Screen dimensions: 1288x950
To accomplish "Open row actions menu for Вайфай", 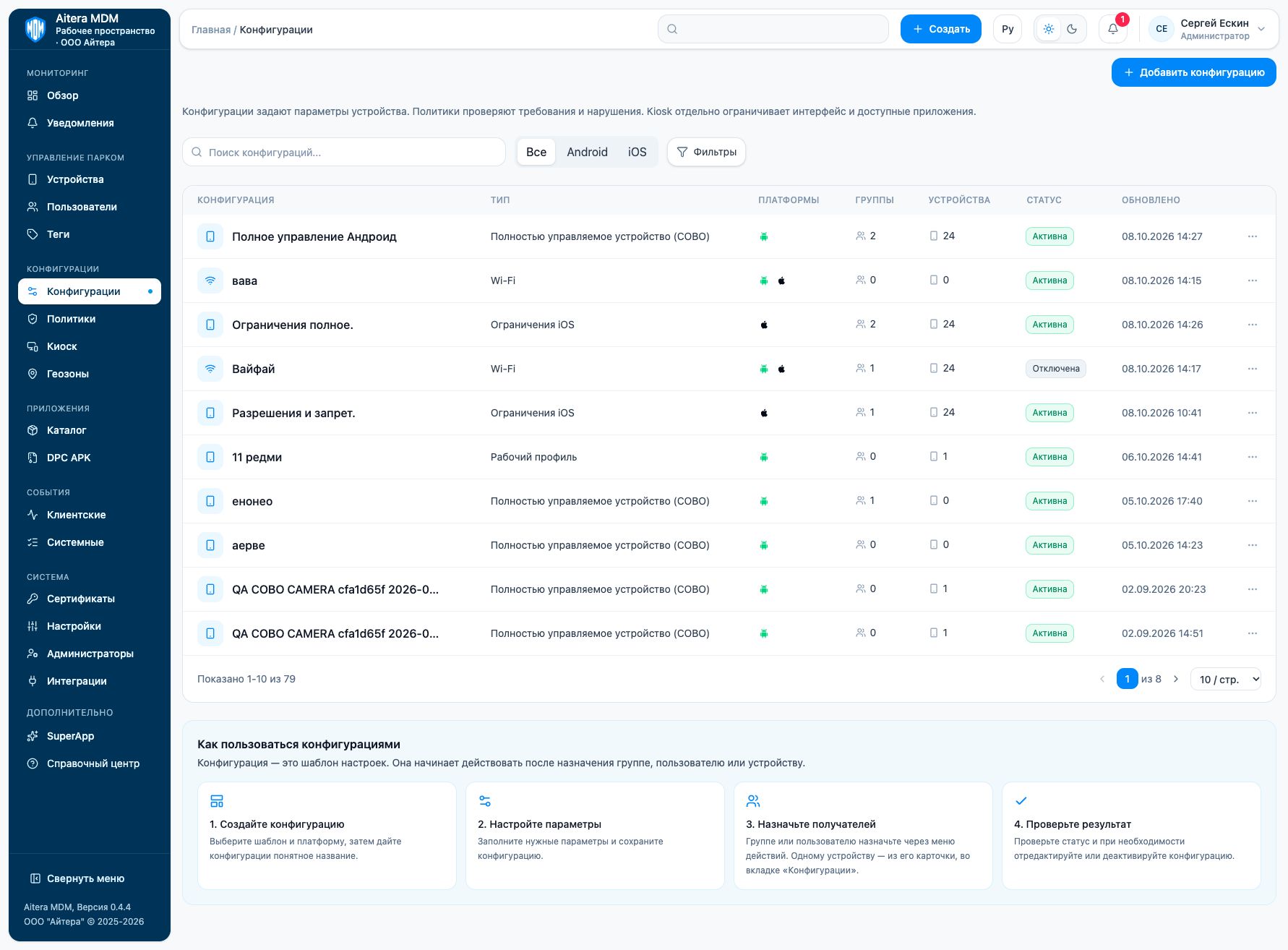I will (x=1253, y=369).
